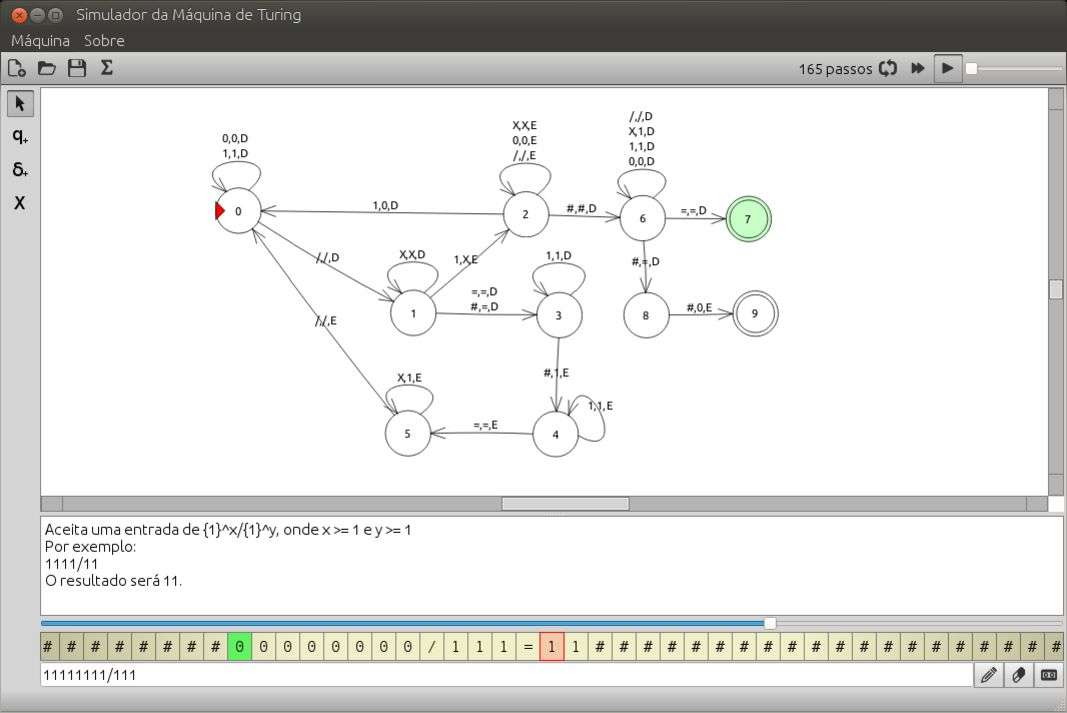
Task: Save the machine with floppy disk icon
Action: tap(76, 68)
